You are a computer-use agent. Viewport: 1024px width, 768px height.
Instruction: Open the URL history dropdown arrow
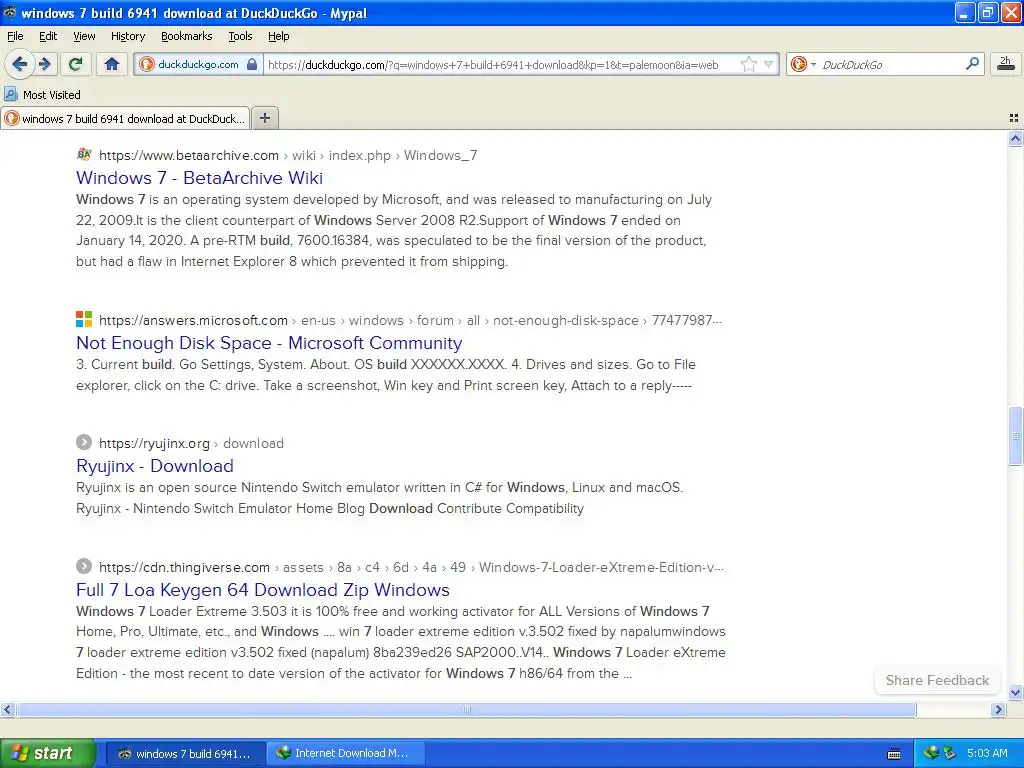click(769, 64)
